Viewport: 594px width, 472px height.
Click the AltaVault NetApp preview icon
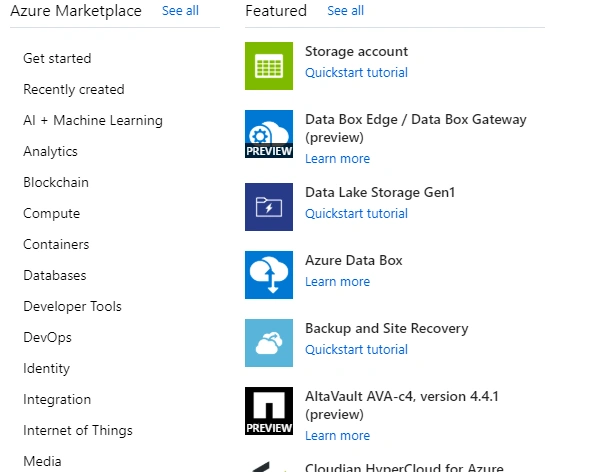(x=269, y=411)
